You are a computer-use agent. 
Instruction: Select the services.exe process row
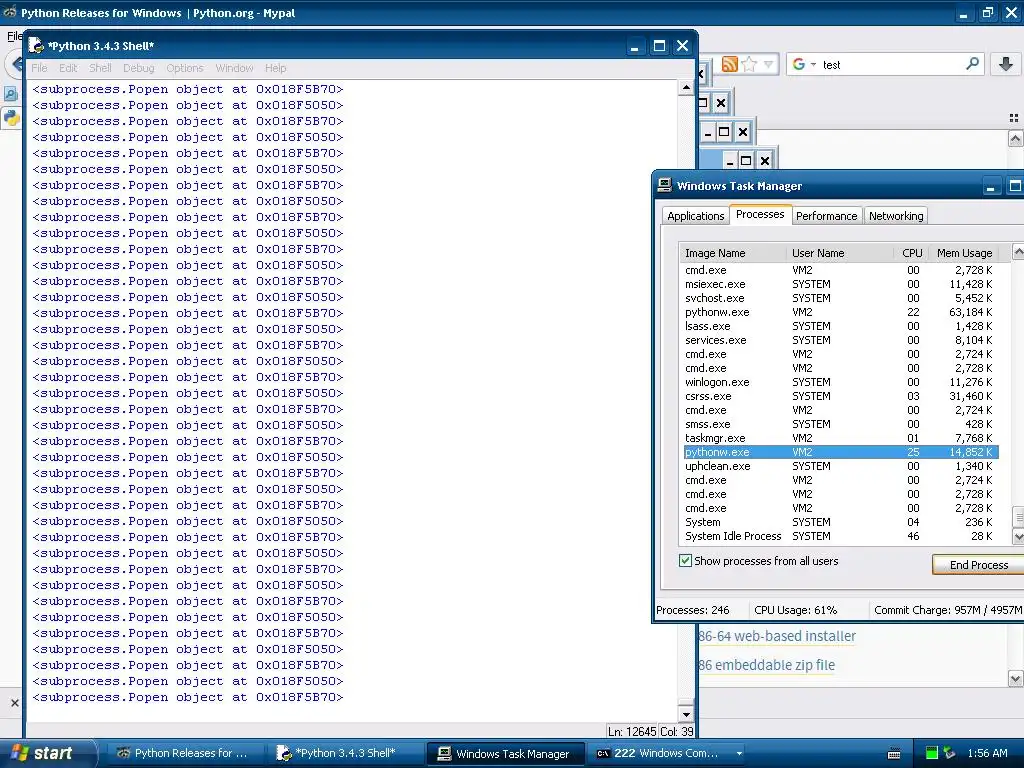(840, 340)
